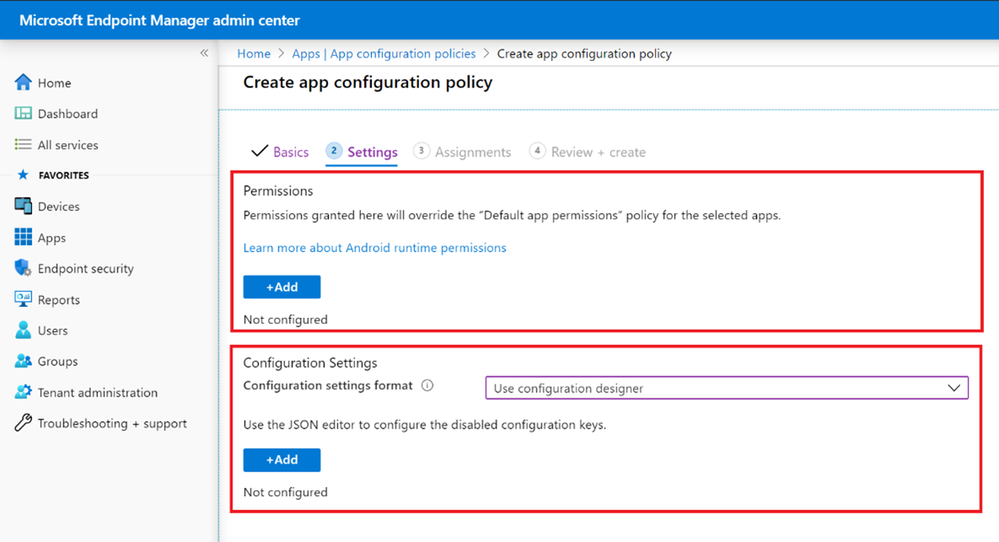This screenshot has height=542, width=999.
Task: Select the All services list icon
Action: (23, 145)
